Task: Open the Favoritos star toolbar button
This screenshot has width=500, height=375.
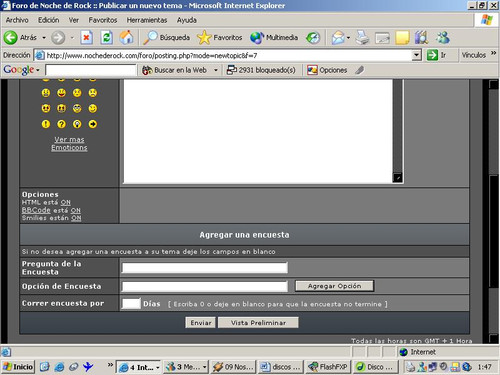Action: (x=220, y=37)
